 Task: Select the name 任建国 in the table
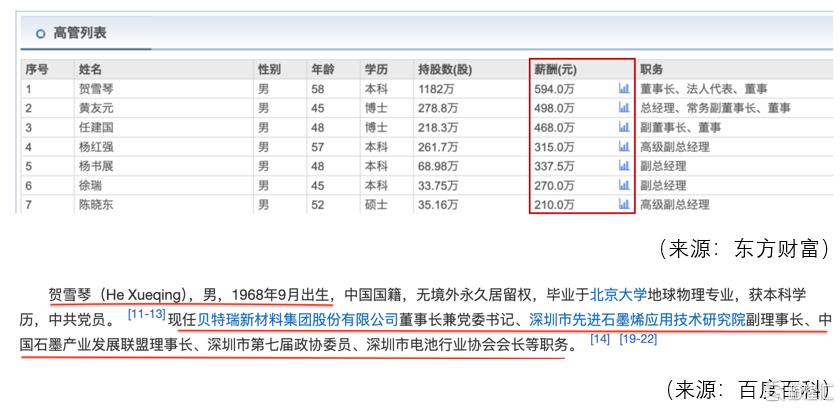point(96,127)
